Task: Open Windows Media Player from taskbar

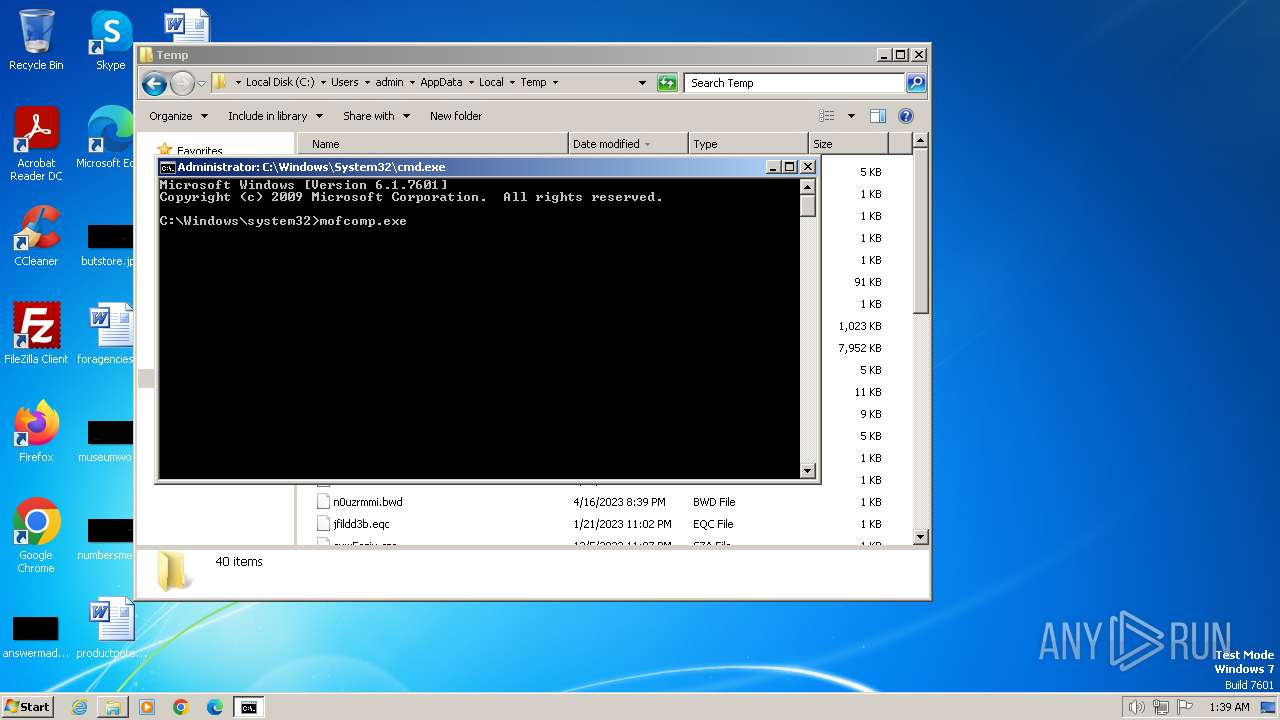Action: 147,707
